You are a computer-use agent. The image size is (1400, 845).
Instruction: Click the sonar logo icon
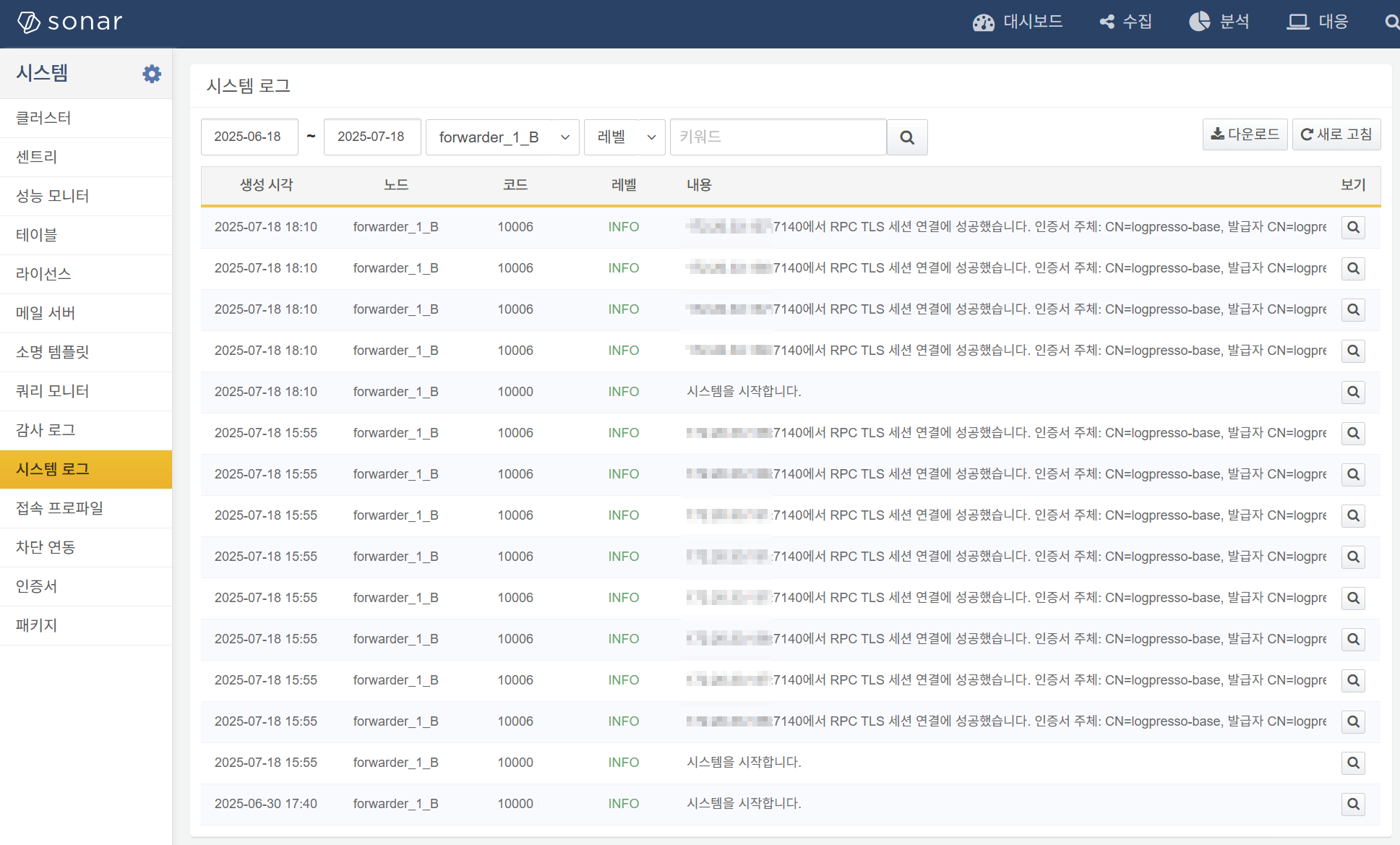click(x=29, y=22)
